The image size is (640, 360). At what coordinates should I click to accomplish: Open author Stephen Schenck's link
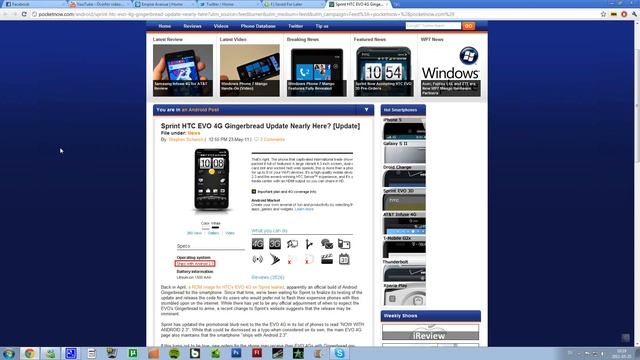coord(186,140)
